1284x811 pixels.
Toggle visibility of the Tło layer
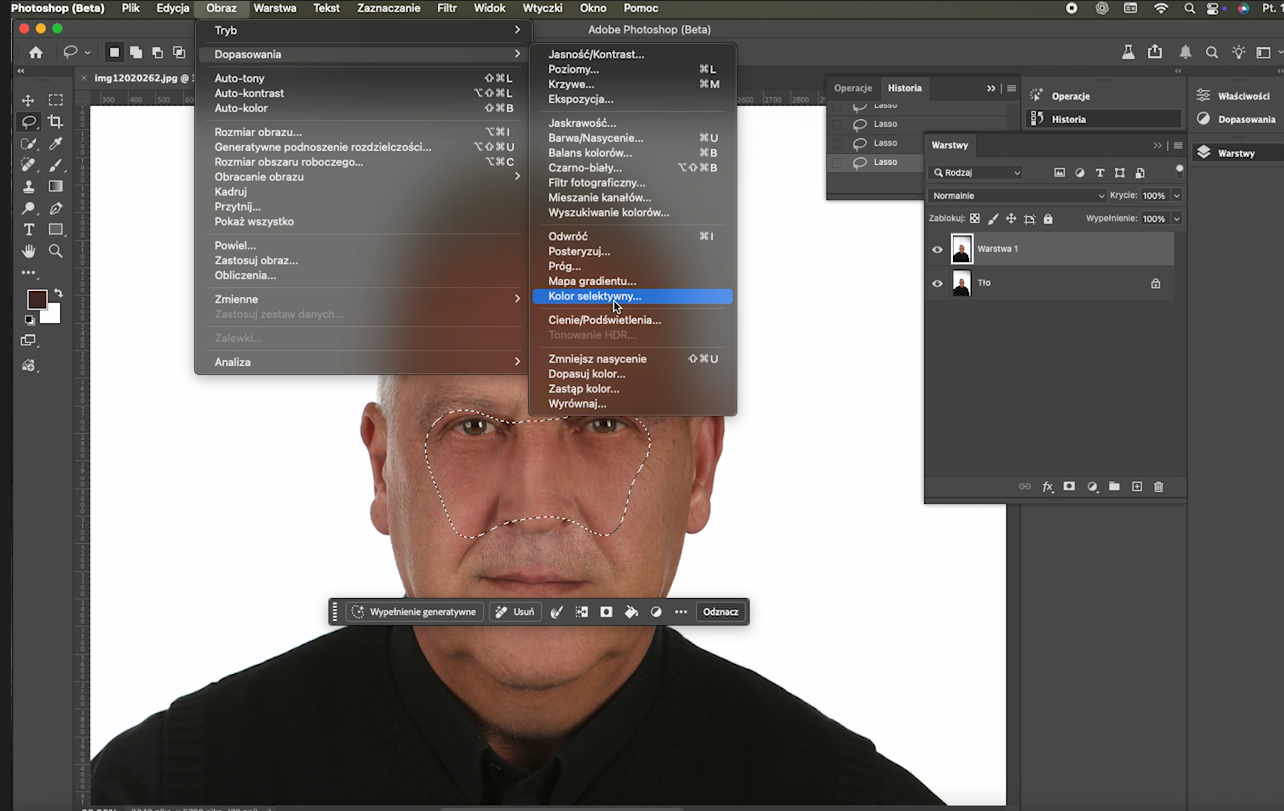coord(937,284)
